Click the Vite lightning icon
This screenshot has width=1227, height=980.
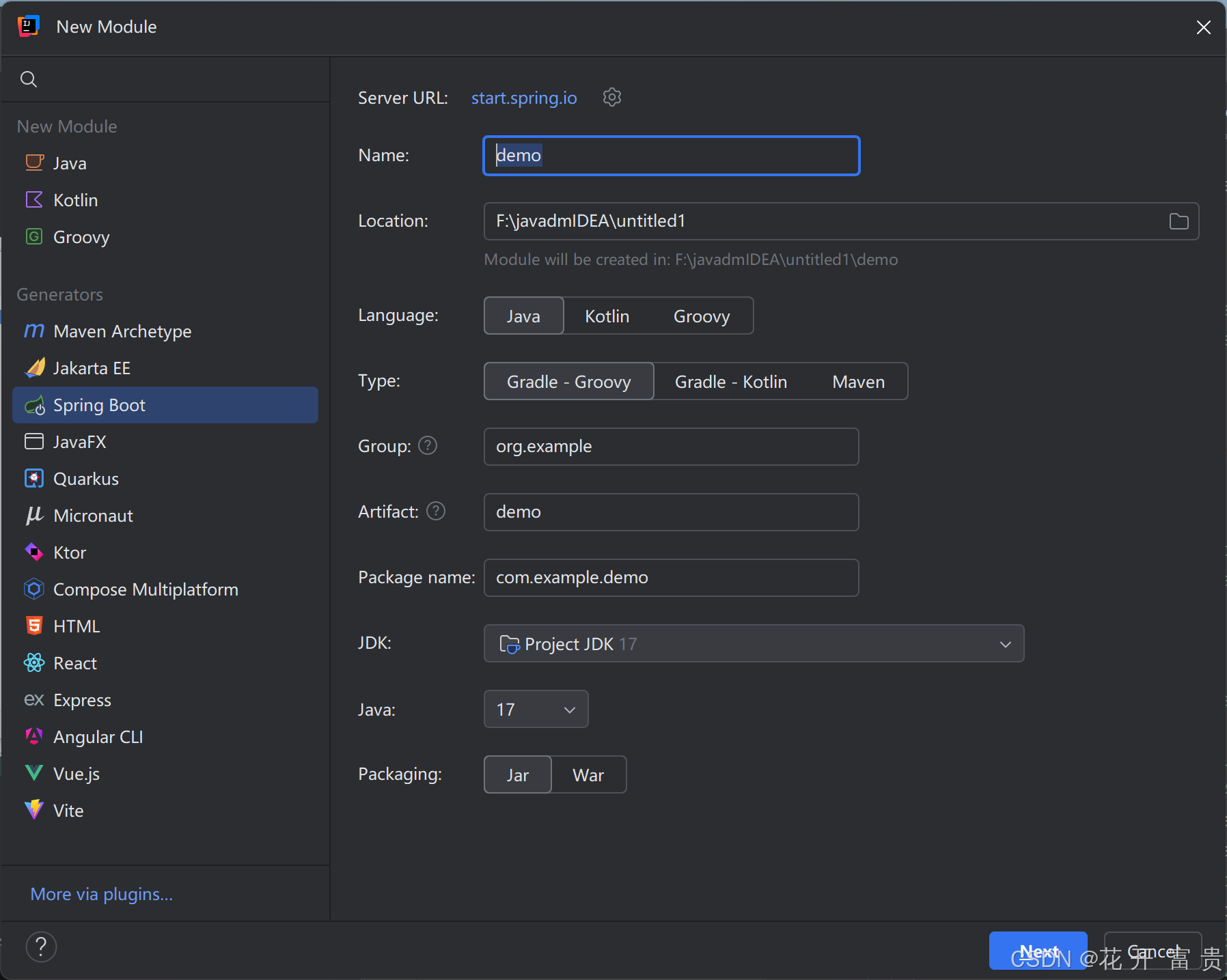pyautogui.click(x=34, y=810)
